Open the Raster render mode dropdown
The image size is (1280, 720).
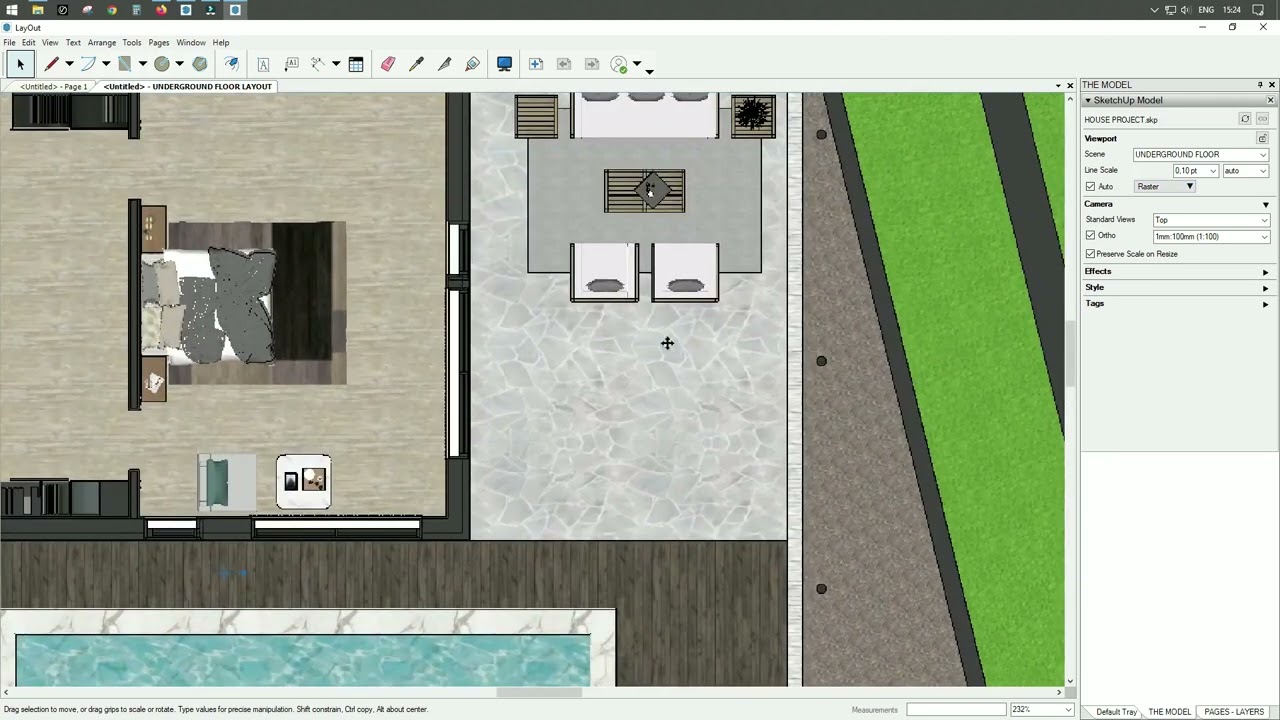click(x=1165, y=187)
